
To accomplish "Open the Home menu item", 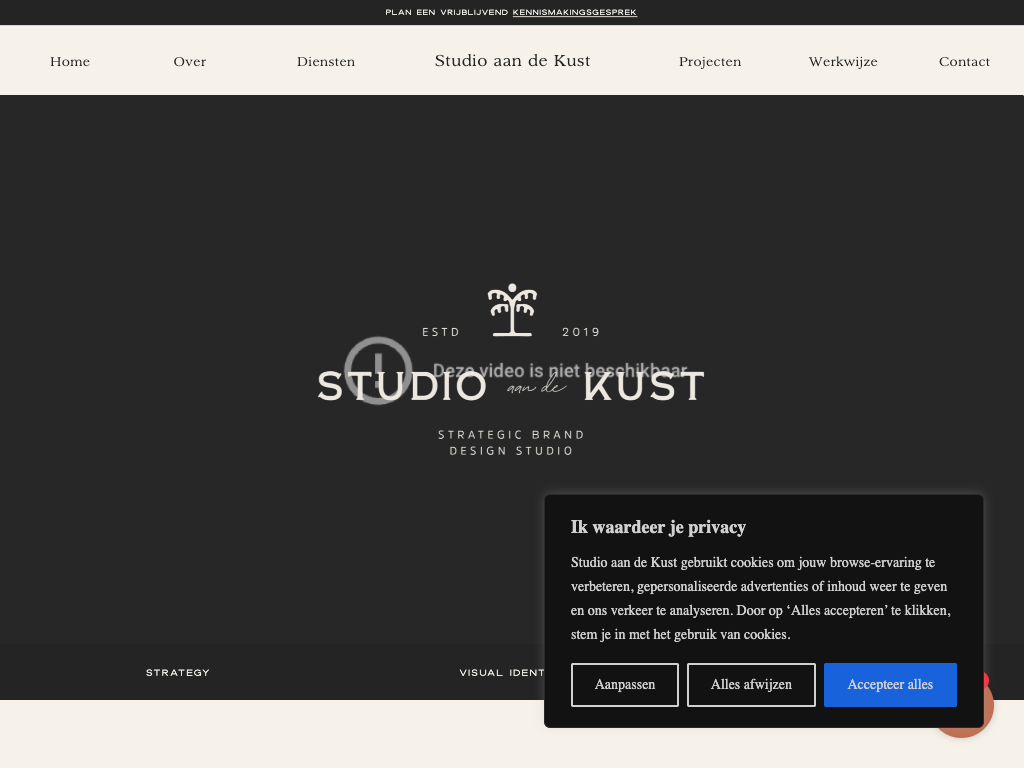I will [x=70, y=62].
